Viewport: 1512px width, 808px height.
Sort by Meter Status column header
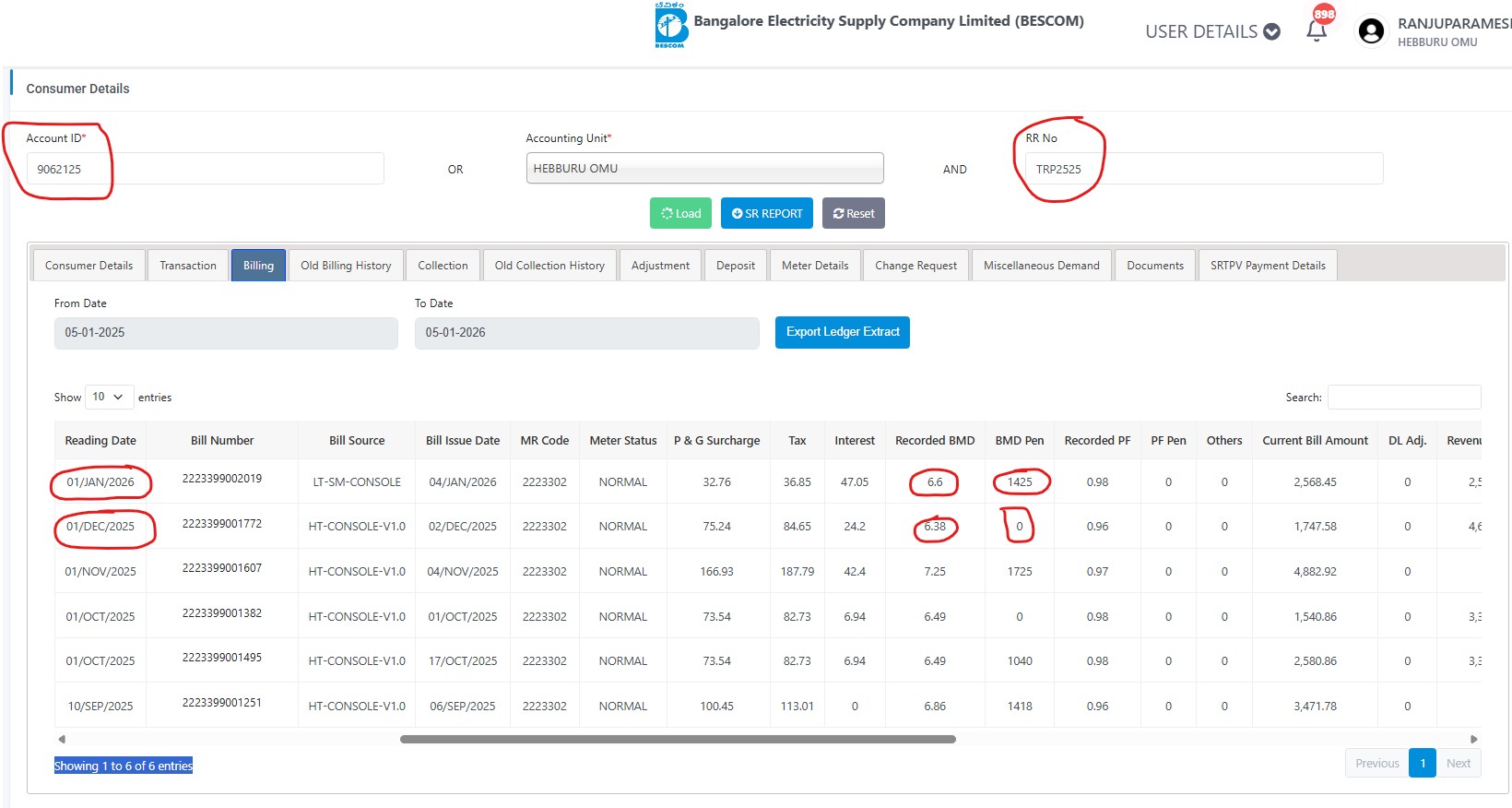[x=623, y=441]
